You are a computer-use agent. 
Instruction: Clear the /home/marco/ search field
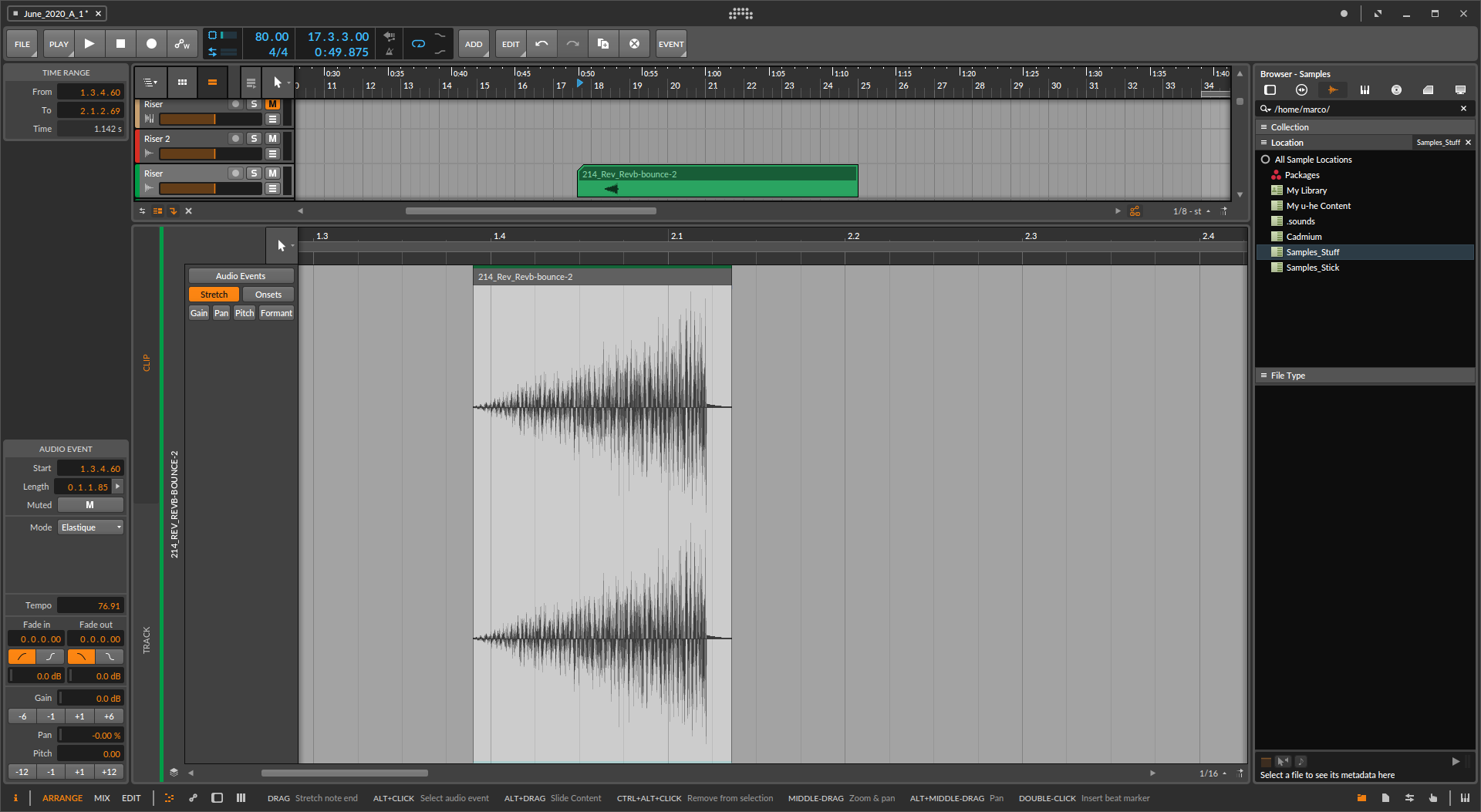[1463, 109]
